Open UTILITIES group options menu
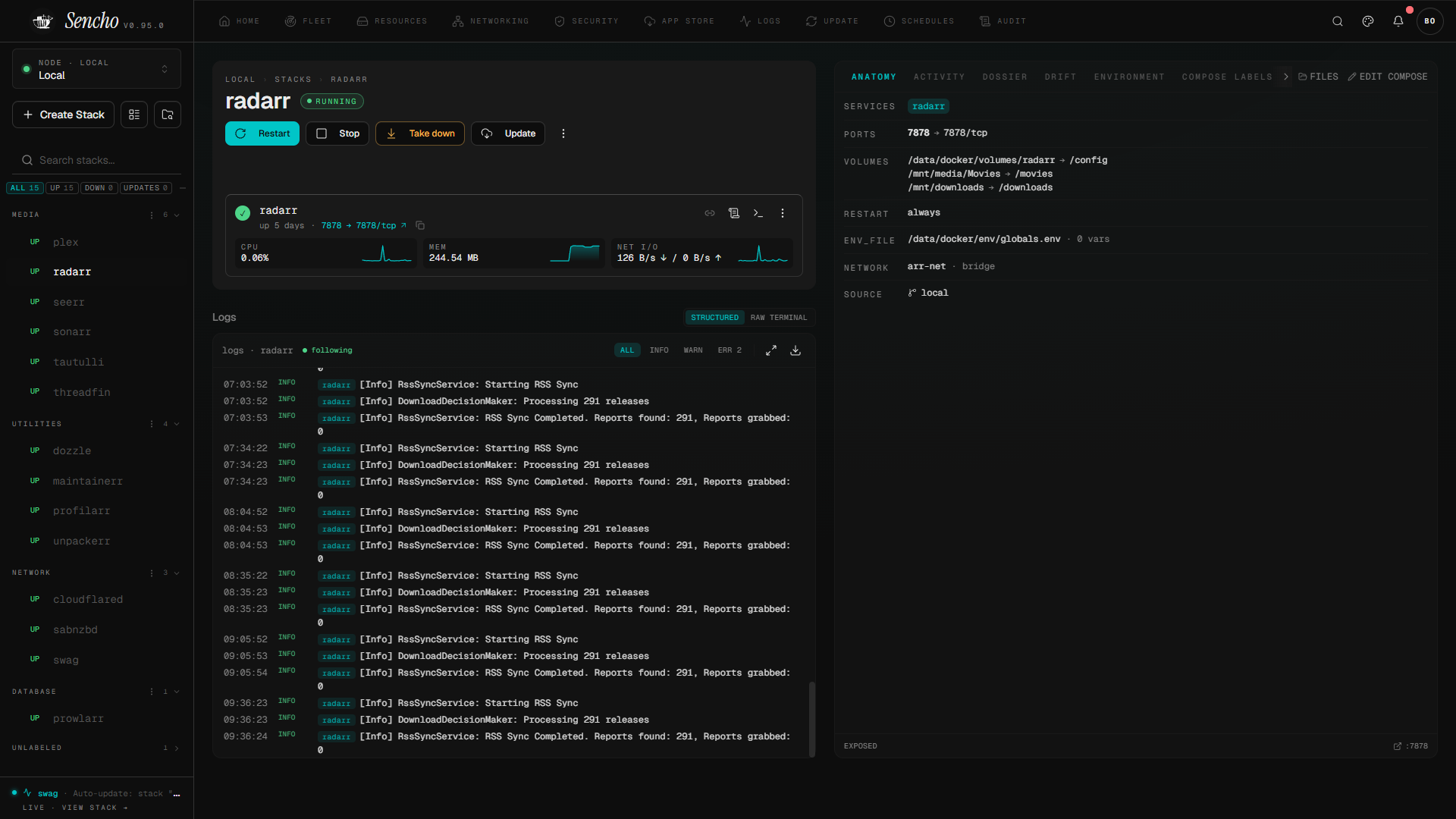The height and width of the screenshot is (819, 1456). tap(152, 424)
